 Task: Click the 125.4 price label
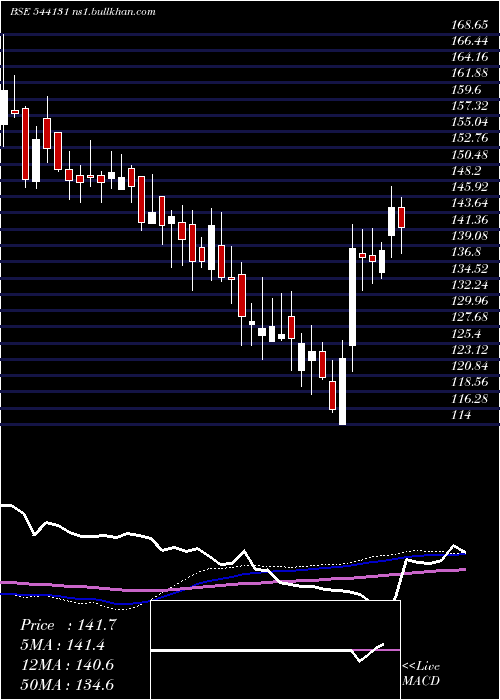click(467, 333)
